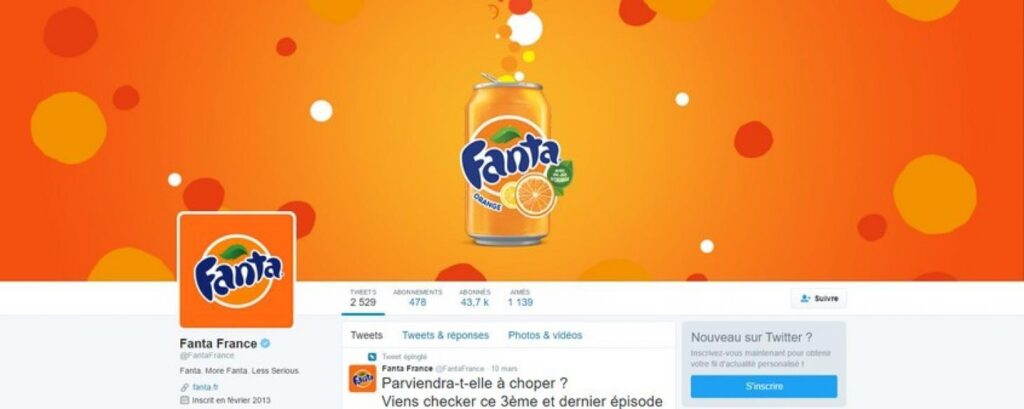This screenshot has width=1024, height=409.
Task: Click the Fanta avatar in the pinned tweet
Action: point(362,378)
